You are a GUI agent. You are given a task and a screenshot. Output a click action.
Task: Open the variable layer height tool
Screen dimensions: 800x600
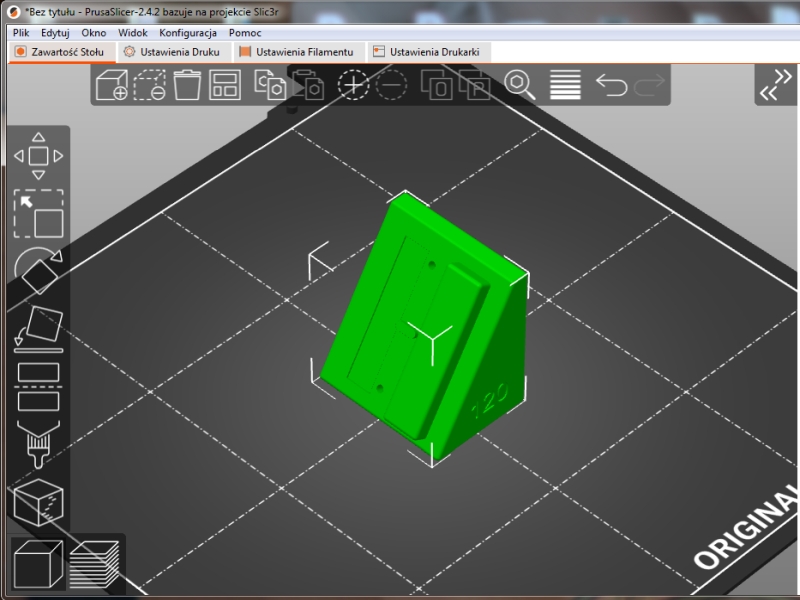click(x=565, y=85)
